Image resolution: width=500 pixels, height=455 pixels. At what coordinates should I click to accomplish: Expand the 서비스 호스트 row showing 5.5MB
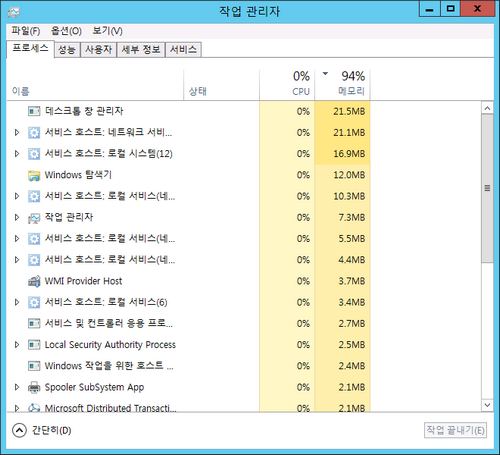pos(17,239)
